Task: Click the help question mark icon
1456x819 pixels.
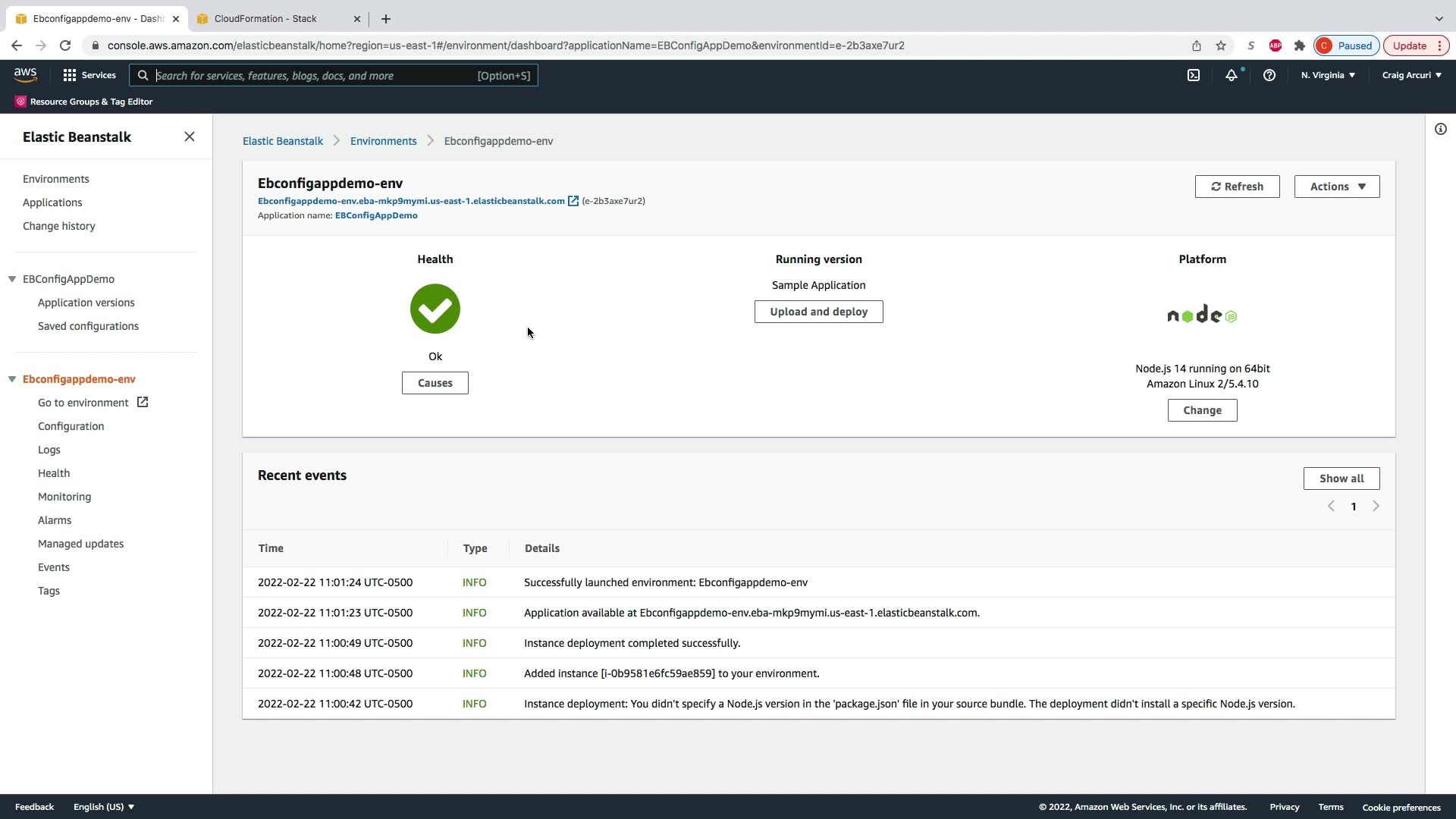Action: pyautogui.click(x=1269, y=75)
